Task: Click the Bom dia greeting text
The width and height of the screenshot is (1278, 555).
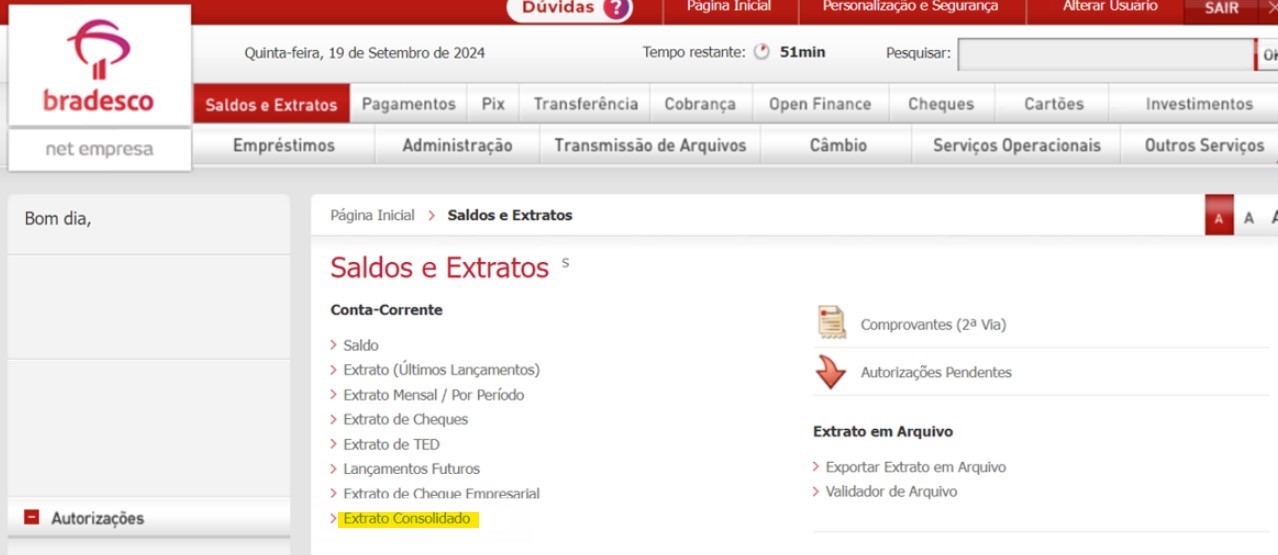Action: (58, 218)
